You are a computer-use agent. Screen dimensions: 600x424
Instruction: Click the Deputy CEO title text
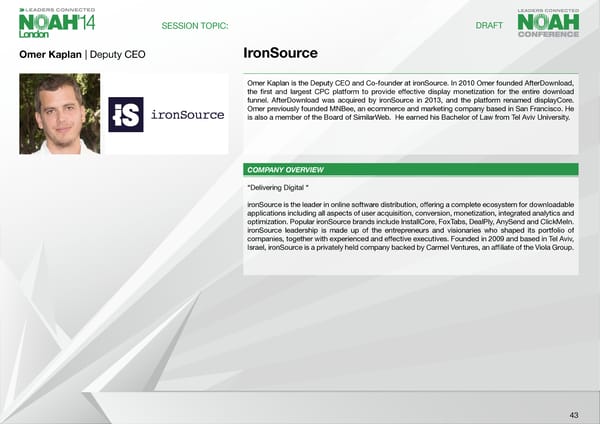118,54
